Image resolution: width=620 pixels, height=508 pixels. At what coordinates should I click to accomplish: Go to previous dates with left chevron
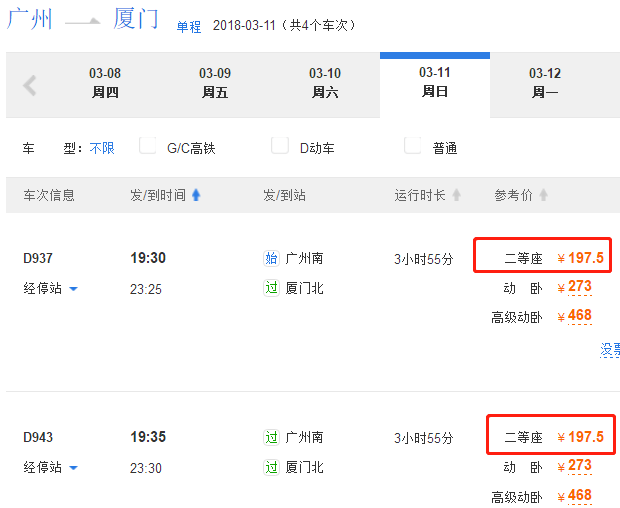[x=30, y=85]
